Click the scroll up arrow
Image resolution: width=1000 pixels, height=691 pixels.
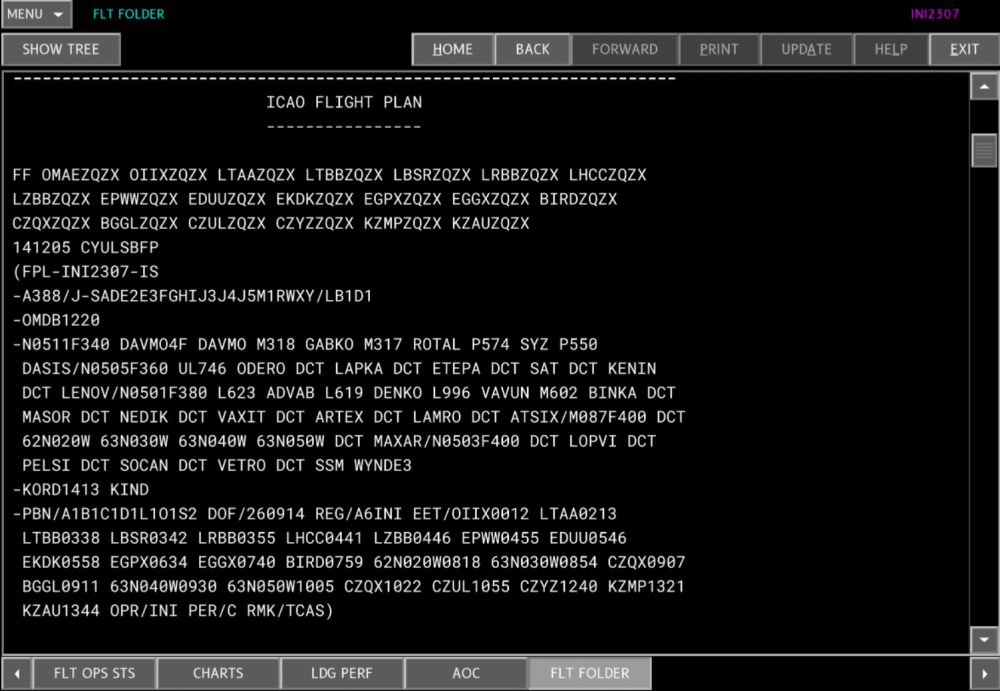tap(984, 87)
